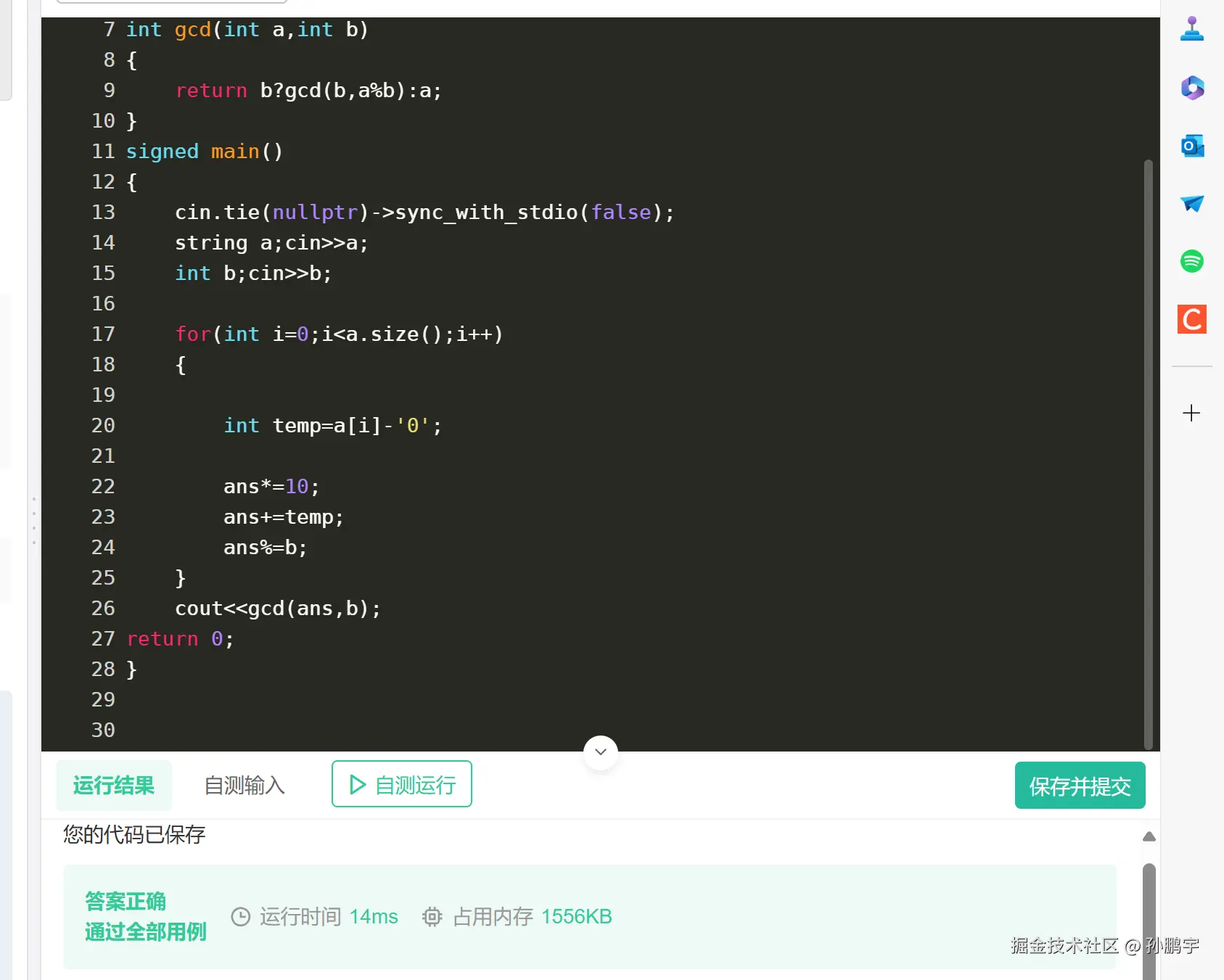Viewport: 1224px width, 980px height.
Task: Collapse the code editor with chevron button
Action: pyautogui.click(x=601, y=752)
